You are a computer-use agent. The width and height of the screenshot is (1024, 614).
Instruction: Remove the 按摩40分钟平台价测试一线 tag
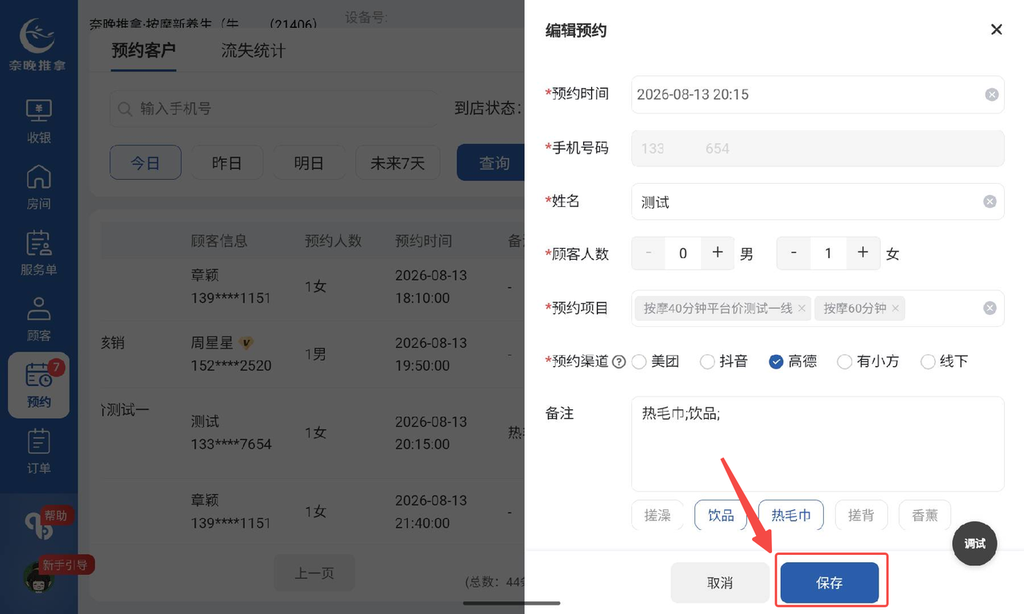[x=801, y=308]
